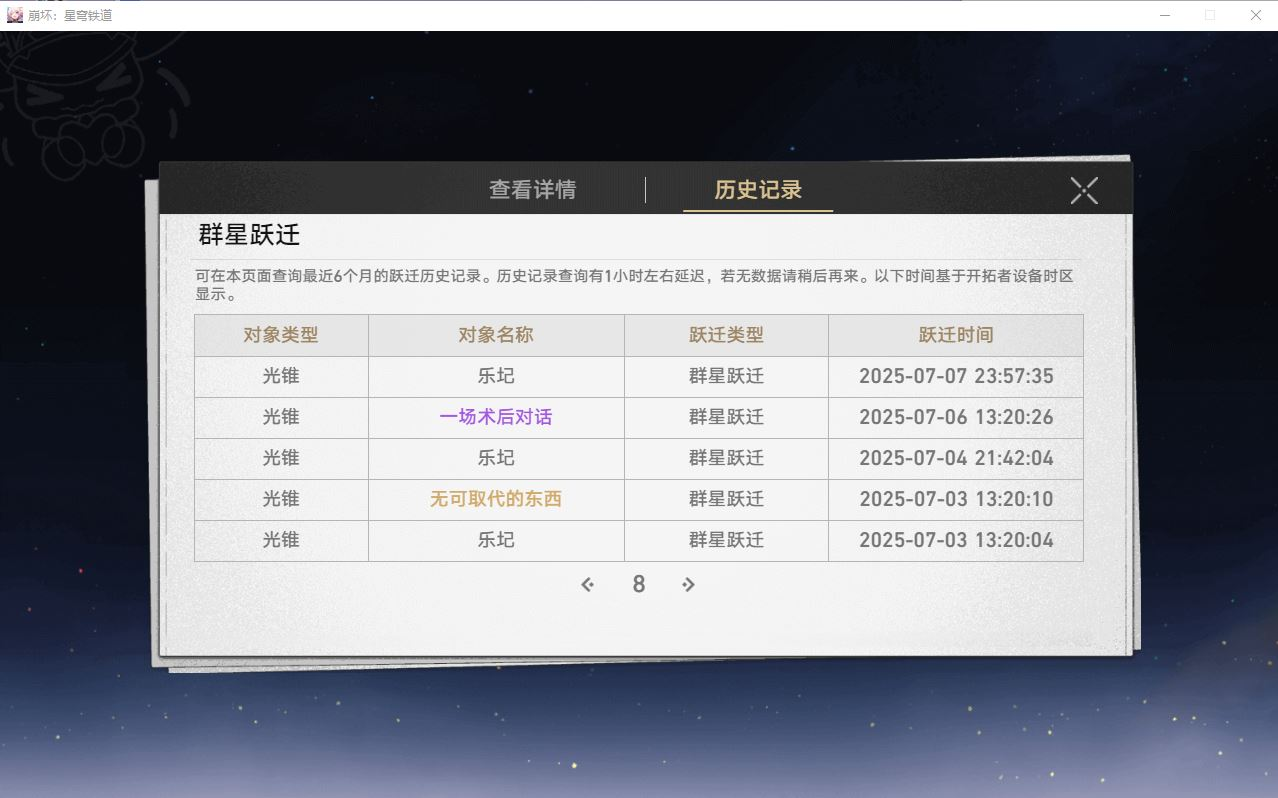Maximize the 崩坏：星穹铁道 window
The image size is (1278, 798).
1209,15
